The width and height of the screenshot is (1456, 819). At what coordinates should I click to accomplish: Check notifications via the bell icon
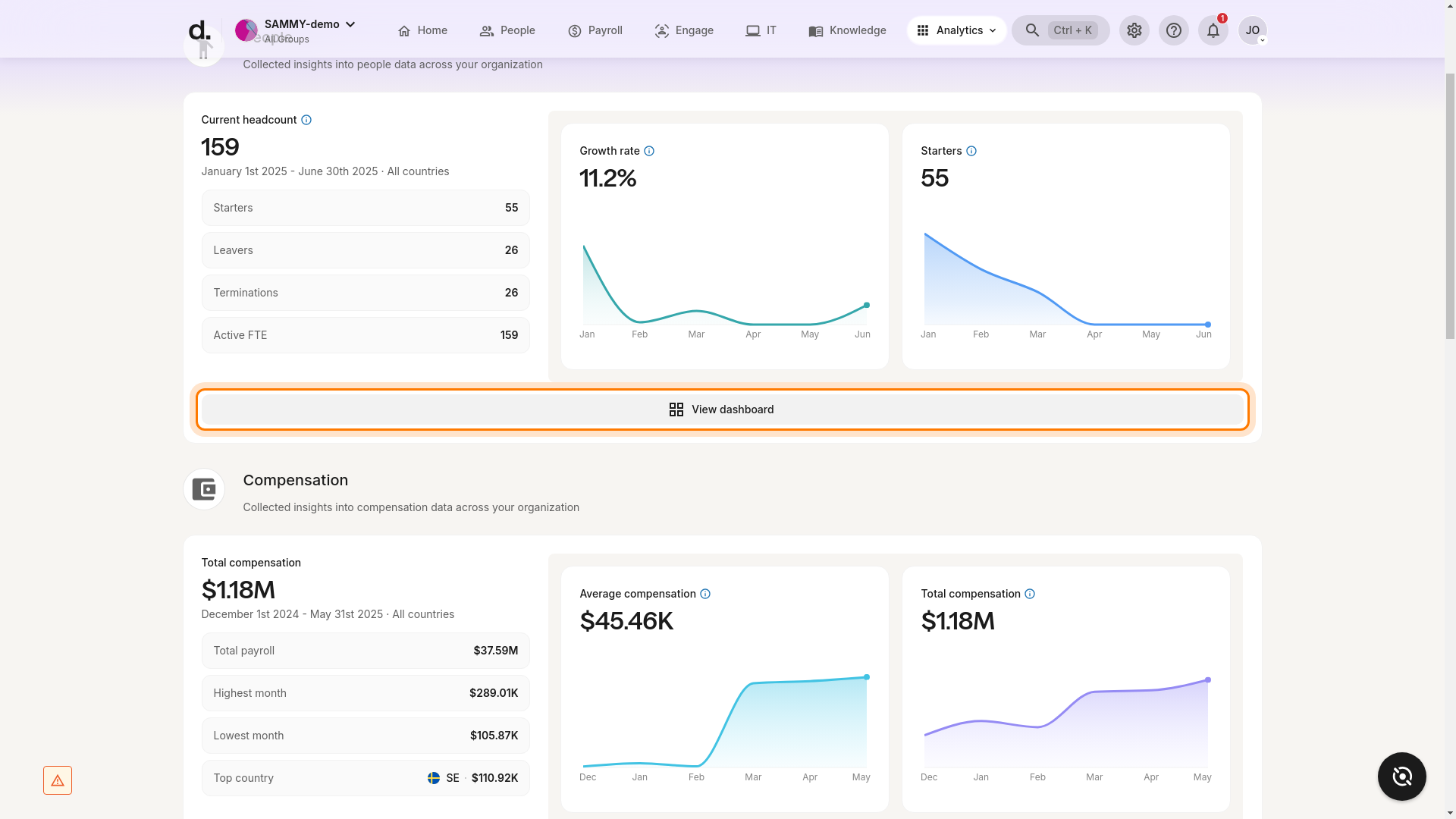[1213, 30]
